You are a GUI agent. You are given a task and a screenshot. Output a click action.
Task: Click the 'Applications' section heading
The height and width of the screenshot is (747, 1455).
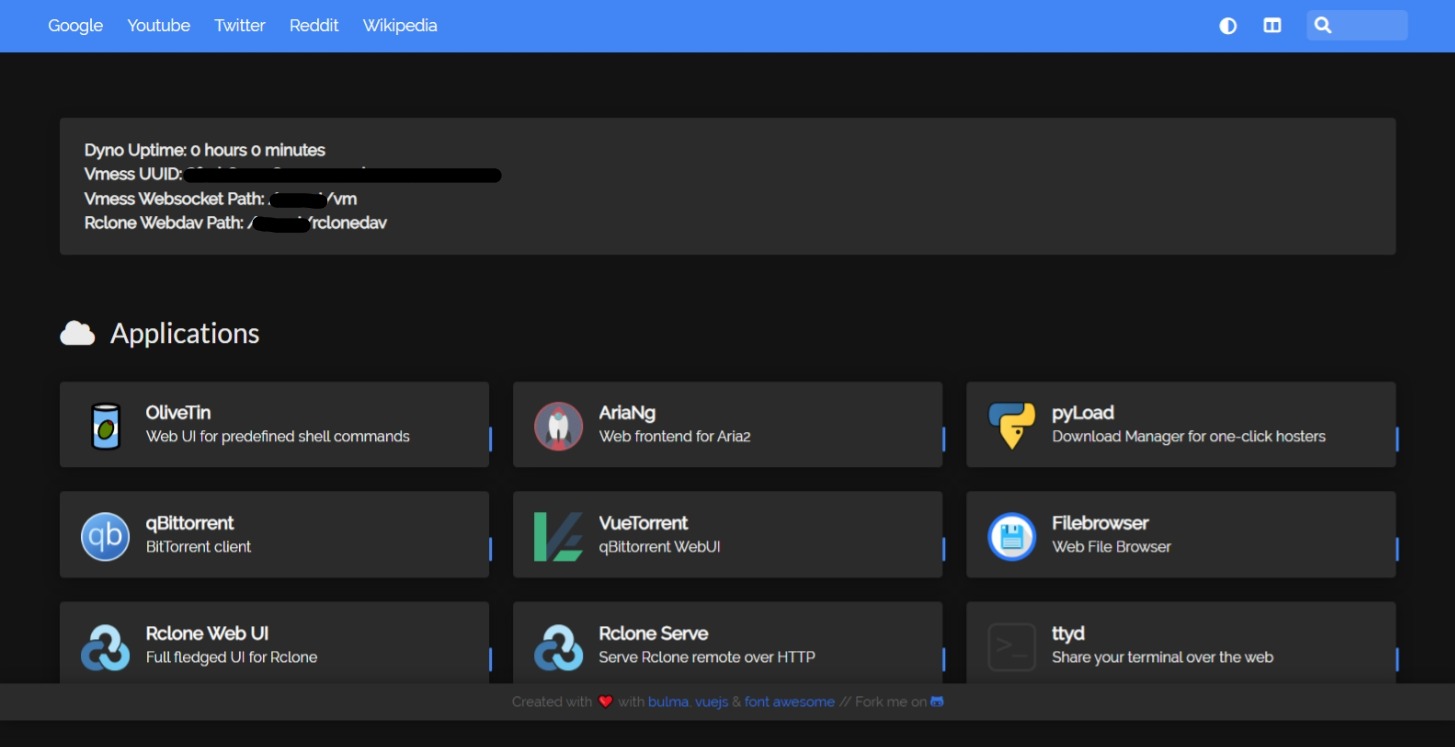pos(185,333)
